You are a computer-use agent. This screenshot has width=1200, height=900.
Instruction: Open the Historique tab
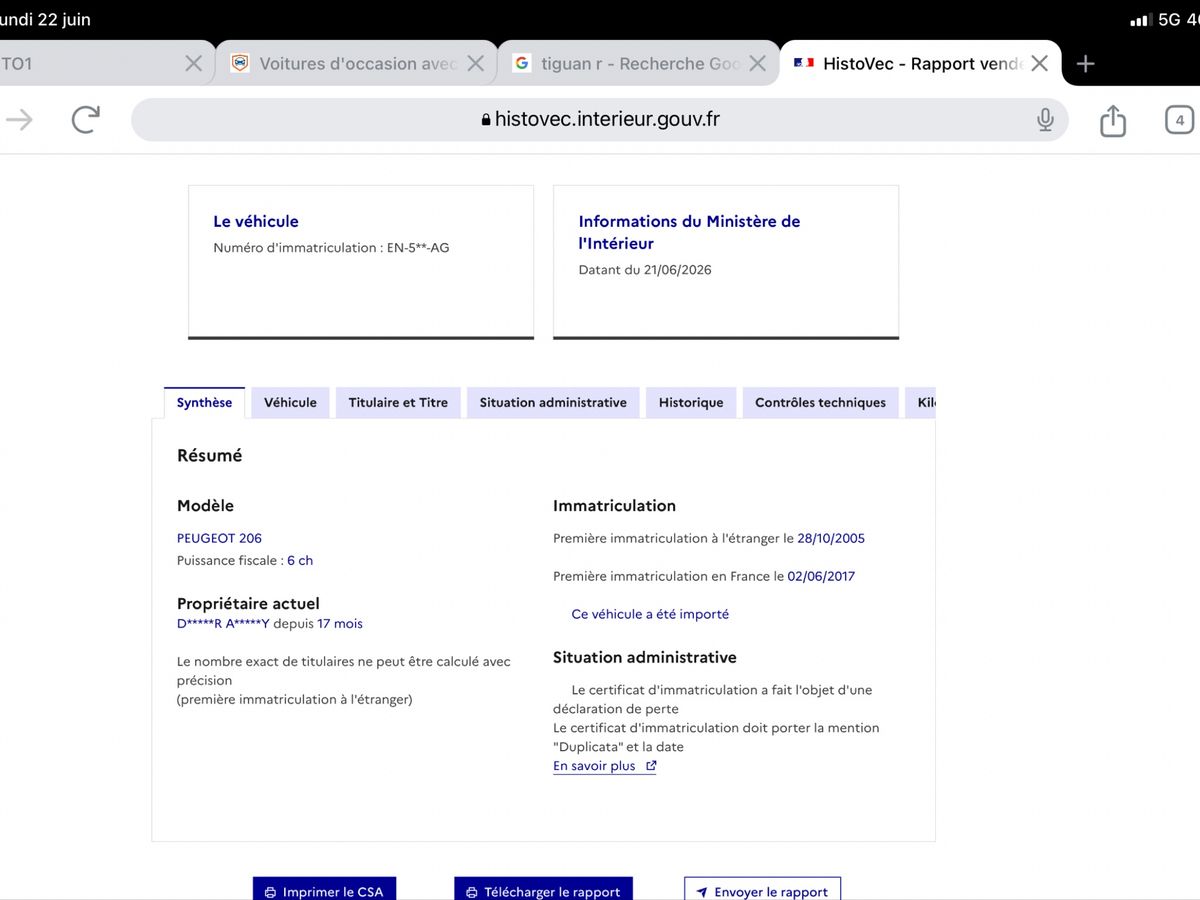pyautogui.click(x=691, y=403)
